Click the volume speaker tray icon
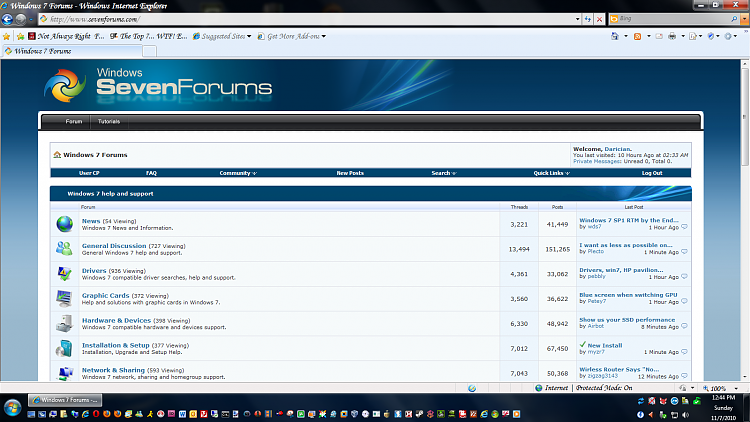 click(686, 415)
